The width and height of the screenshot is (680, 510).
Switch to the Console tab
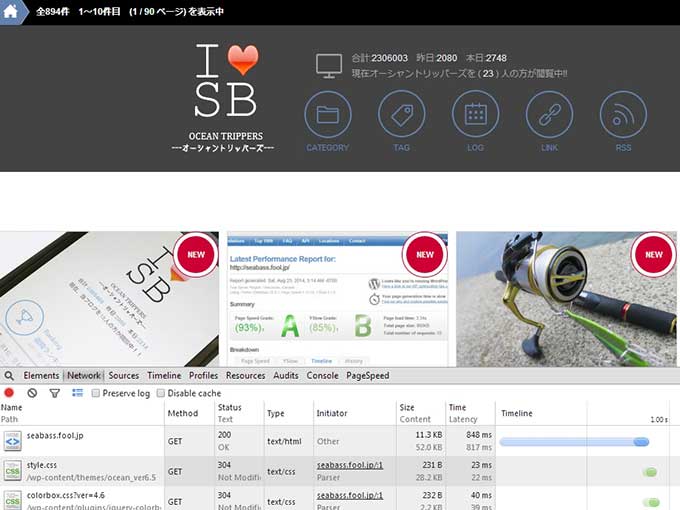(322, 376)
